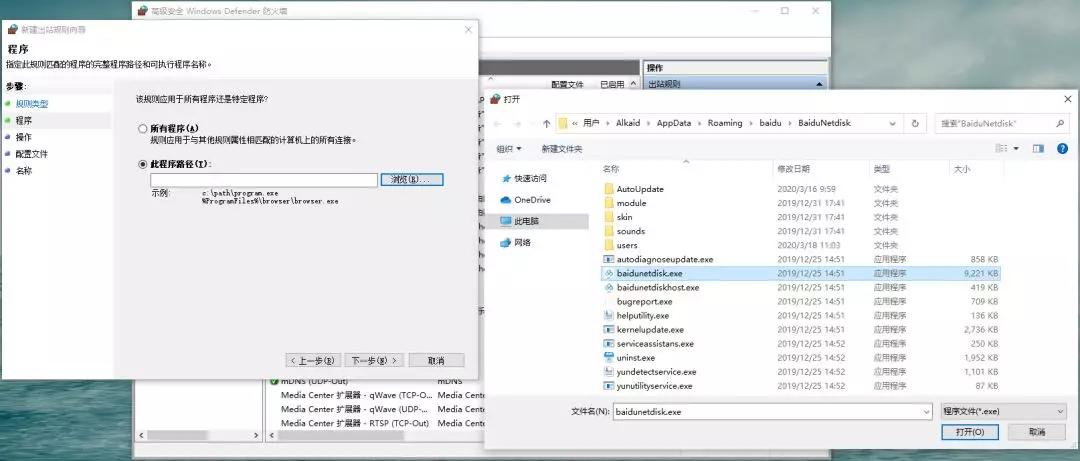Click the kernelupdate.exe file icon
Screen dimensions: 1080x461
608,329
